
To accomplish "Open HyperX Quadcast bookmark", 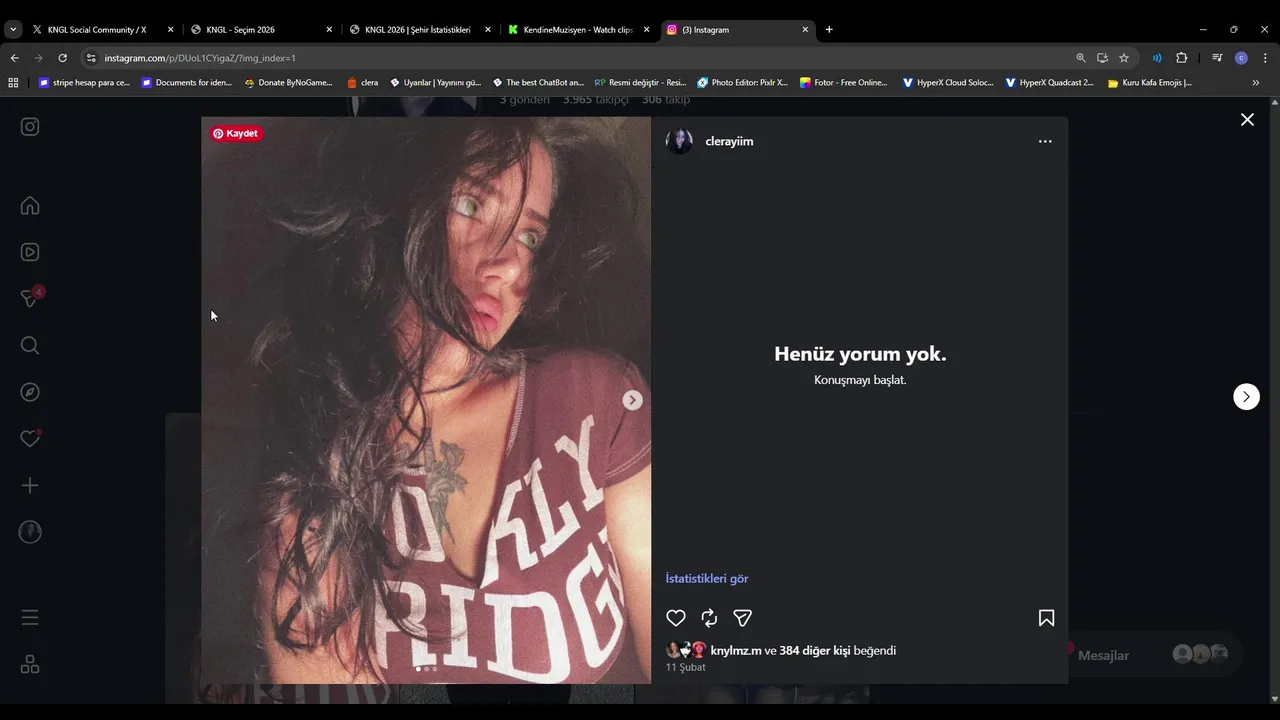I will point(1050,83).
